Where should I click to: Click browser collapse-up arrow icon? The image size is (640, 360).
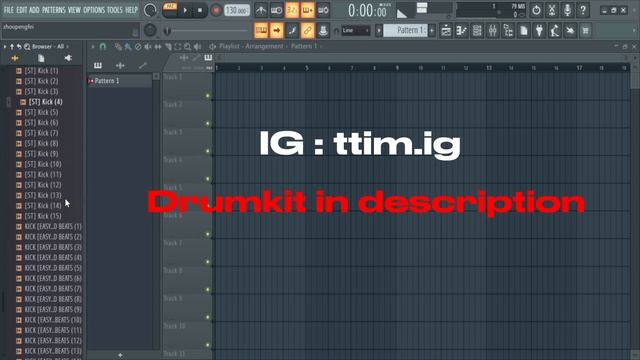tap(12, 47)
